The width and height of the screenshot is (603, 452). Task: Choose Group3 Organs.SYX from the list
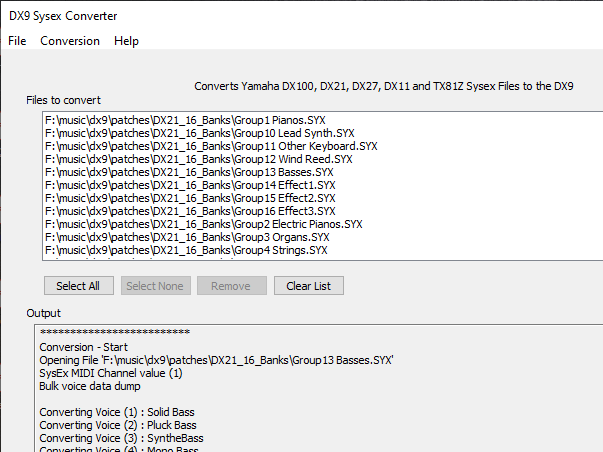(187, 237)
